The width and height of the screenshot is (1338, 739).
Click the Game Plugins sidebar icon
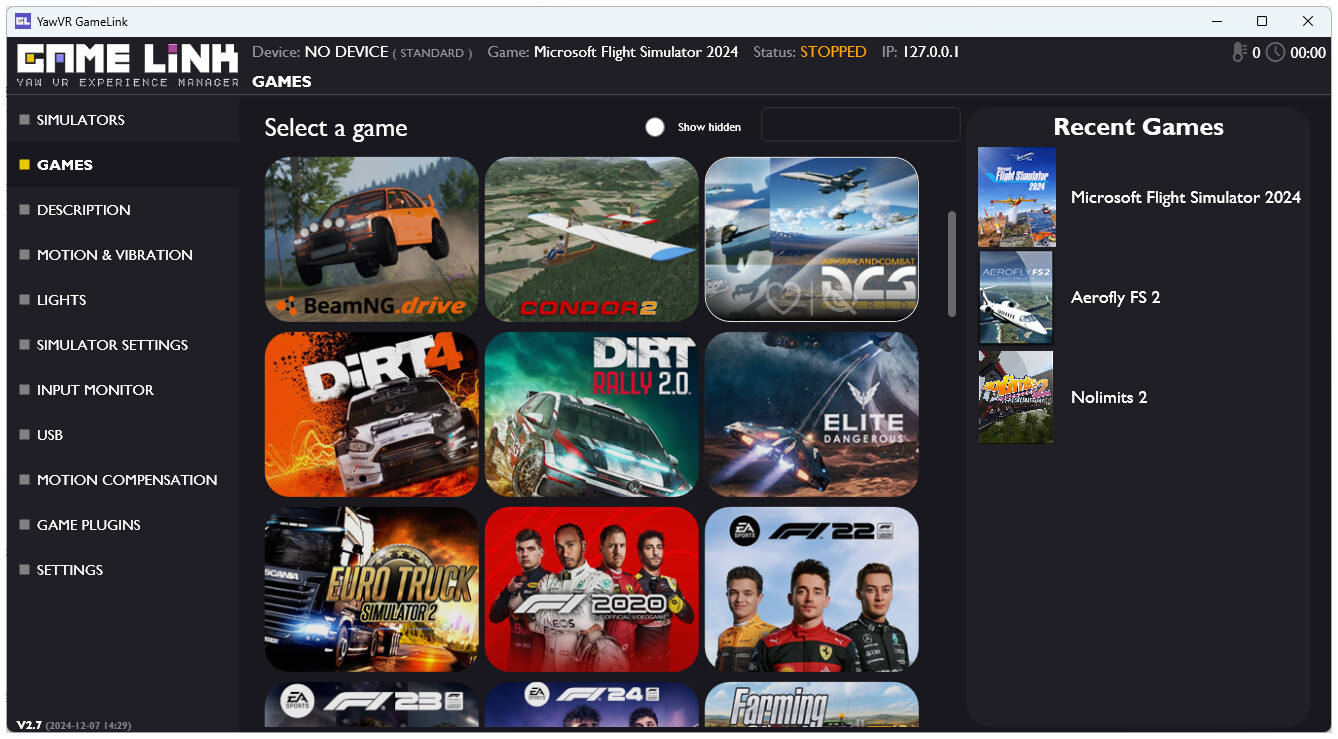(x=23, y=524)
